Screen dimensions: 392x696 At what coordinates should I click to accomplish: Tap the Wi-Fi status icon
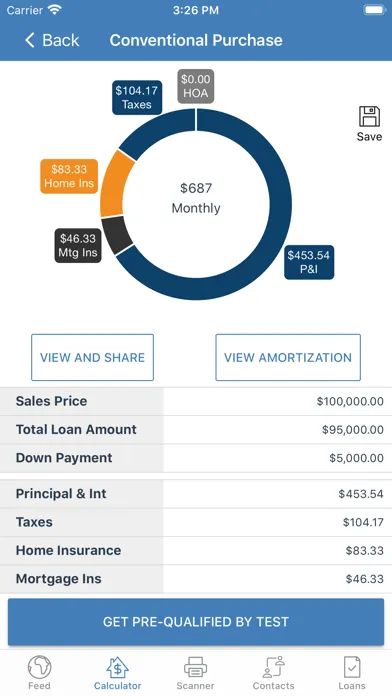tap(55, 10)
